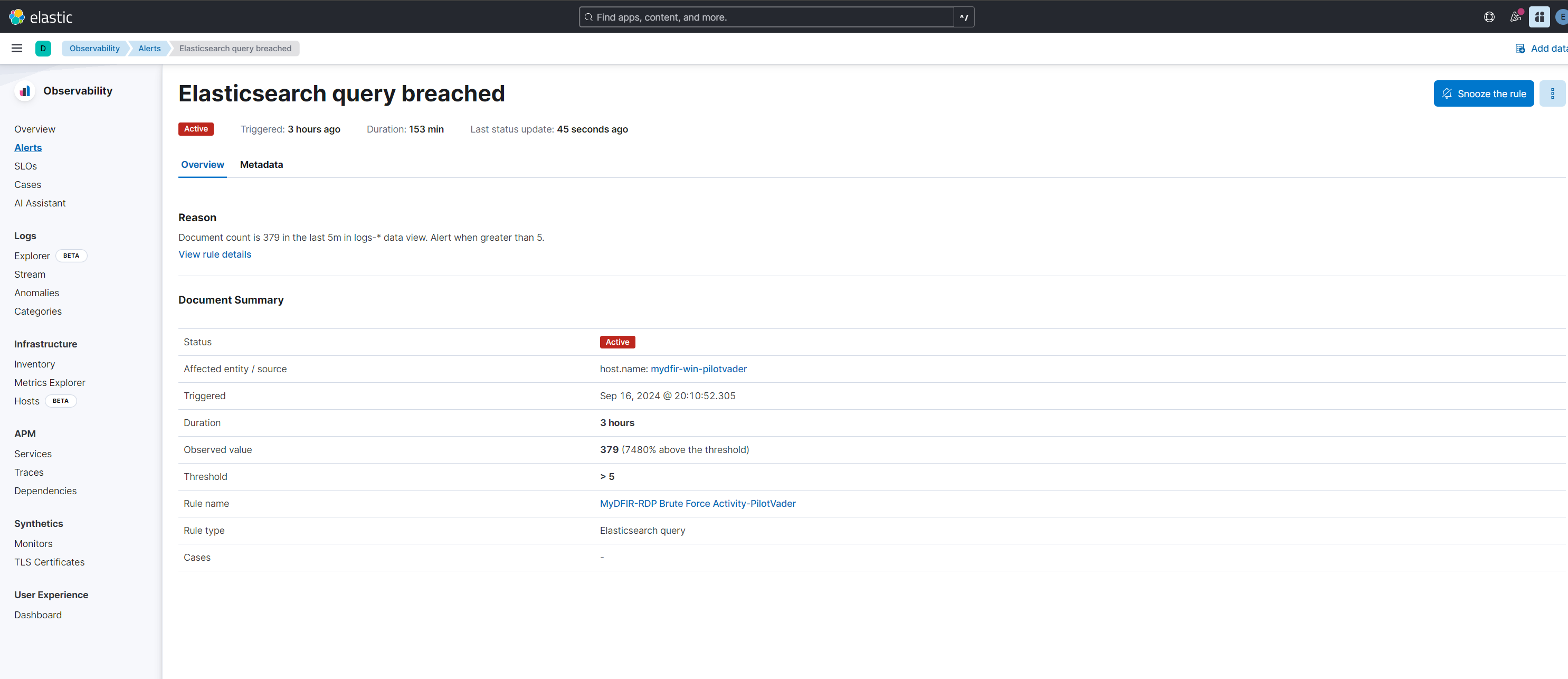Open the apps grid icon in top bar
Screen dimensions: 1568x679
pos(1540,16)
